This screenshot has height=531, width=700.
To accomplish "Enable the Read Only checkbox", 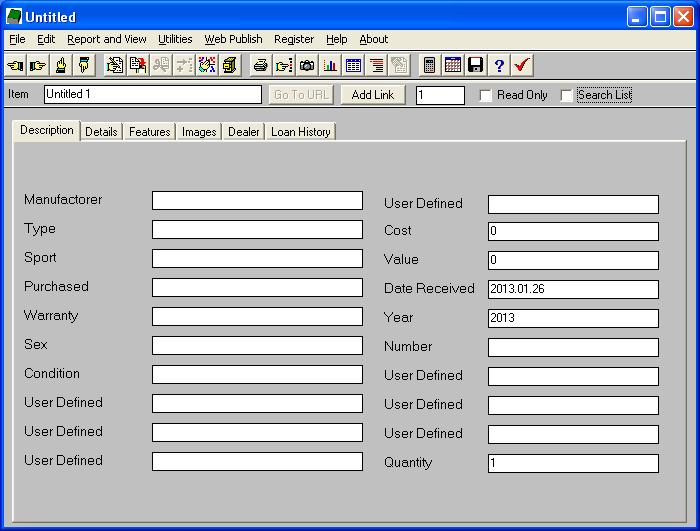I will [x=486, y=96].
